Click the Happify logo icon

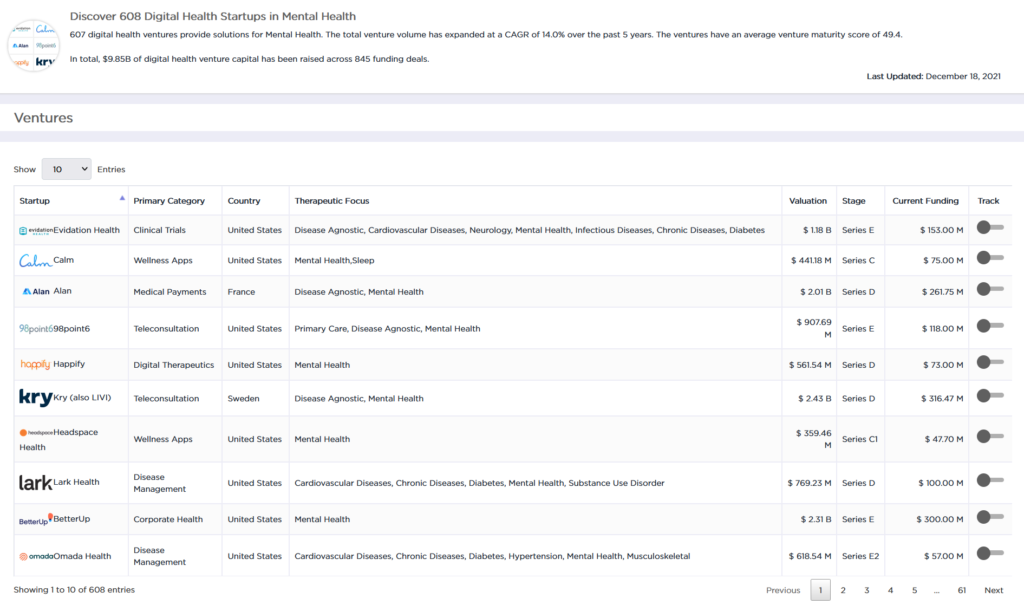(35, 365)
